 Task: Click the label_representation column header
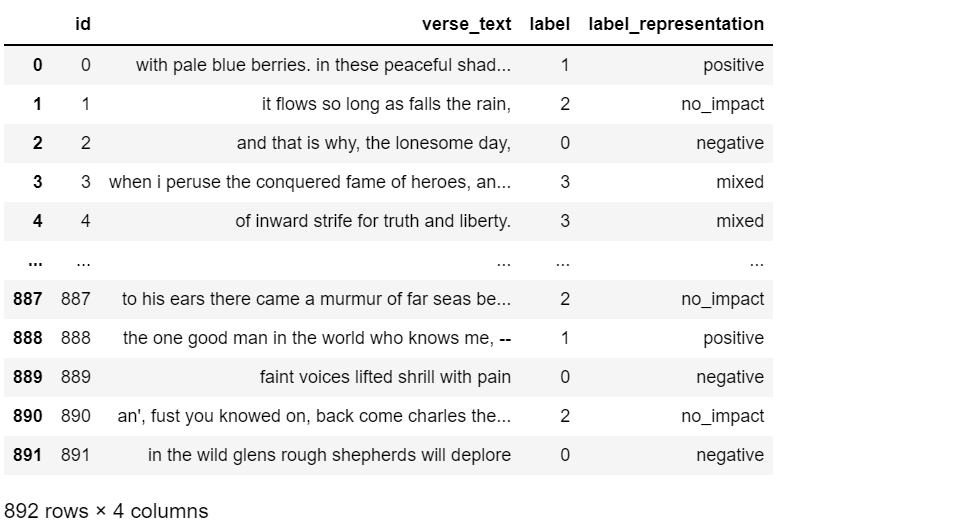coord(676,24)
